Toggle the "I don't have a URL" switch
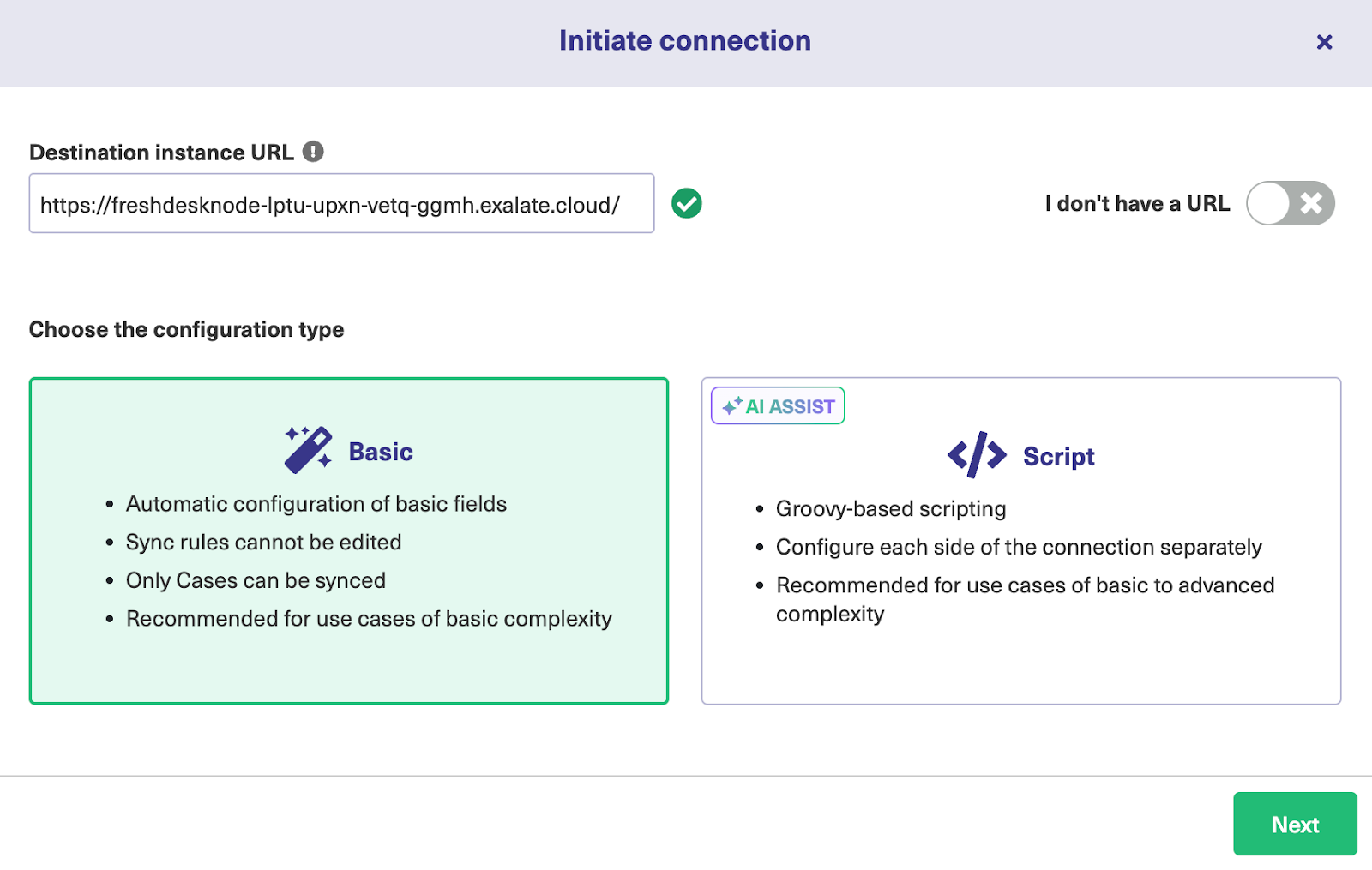This screenshot has height=870, width=1372. click(1290, 203)
